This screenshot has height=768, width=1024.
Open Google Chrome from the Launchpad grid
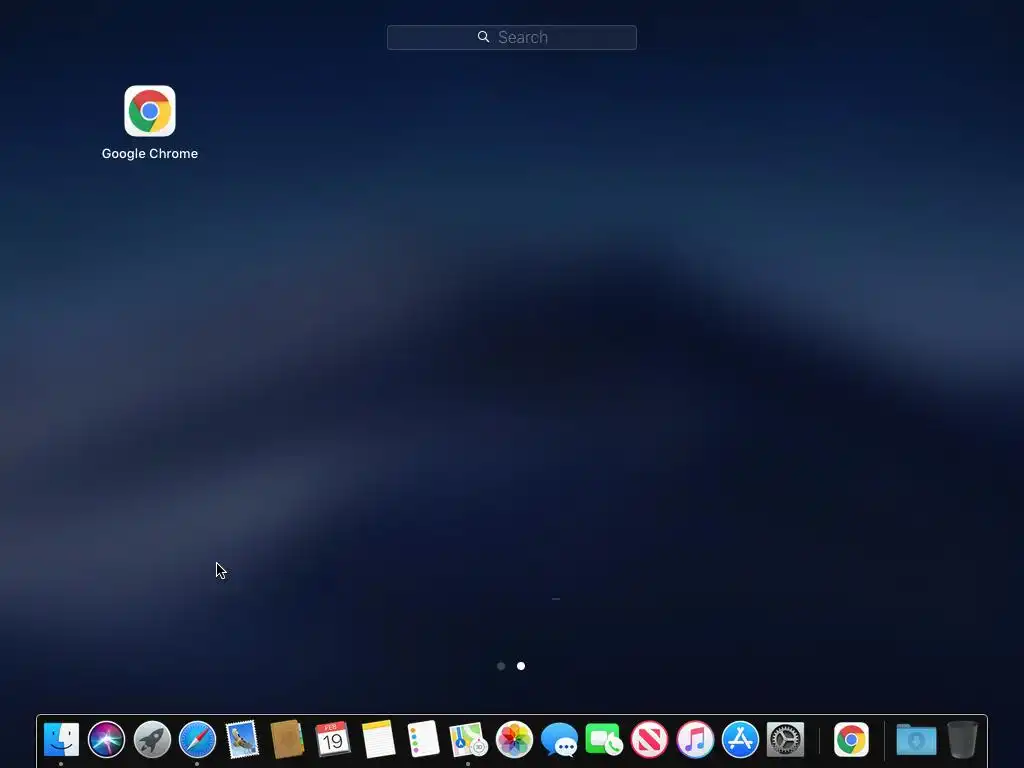pyautogui.click(x=150, y=111)
